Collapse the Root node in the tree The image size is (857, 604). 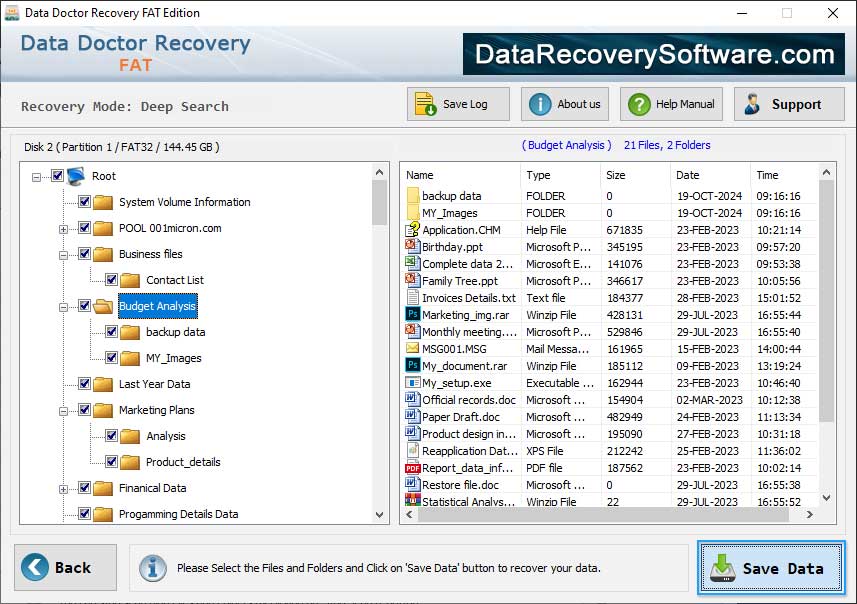(35, 175)
